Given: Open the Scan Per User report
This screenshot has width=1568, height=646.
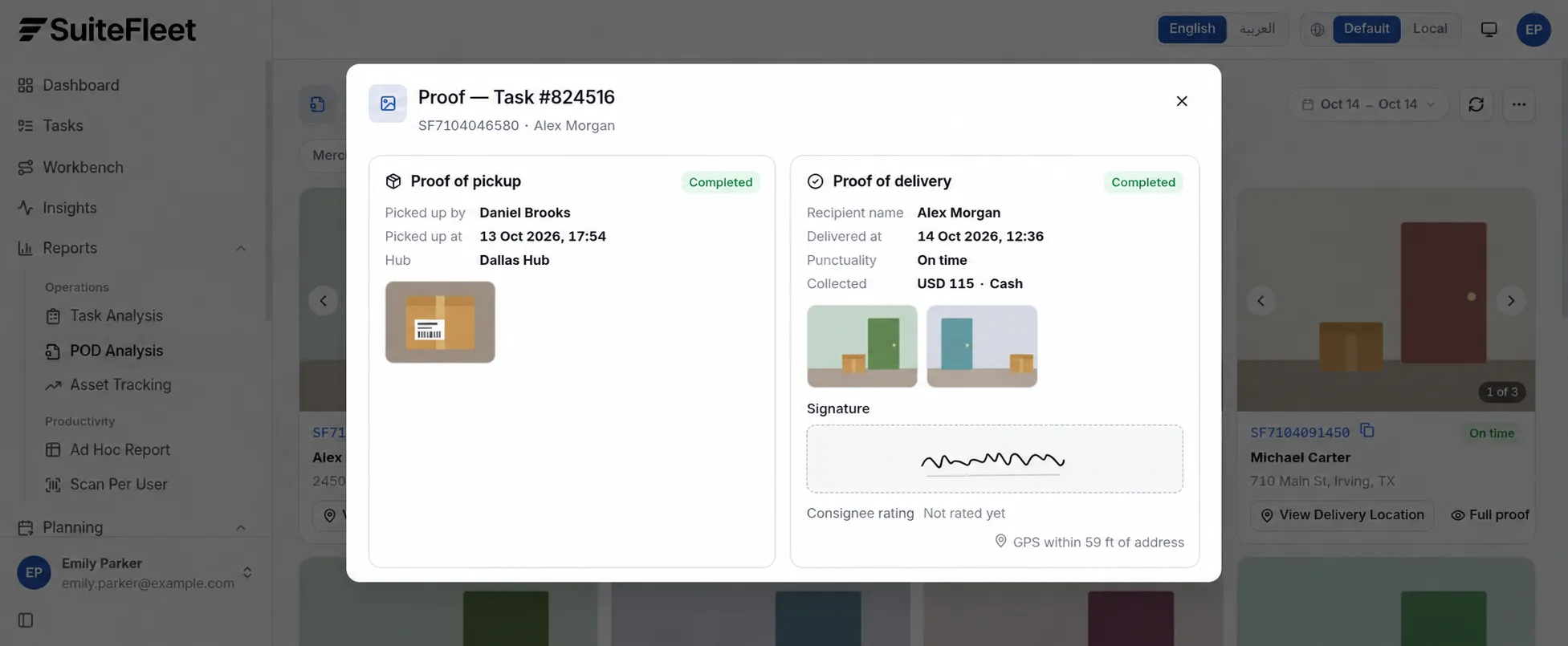Looking at the screenshot, I should click(x=118, y=485).
